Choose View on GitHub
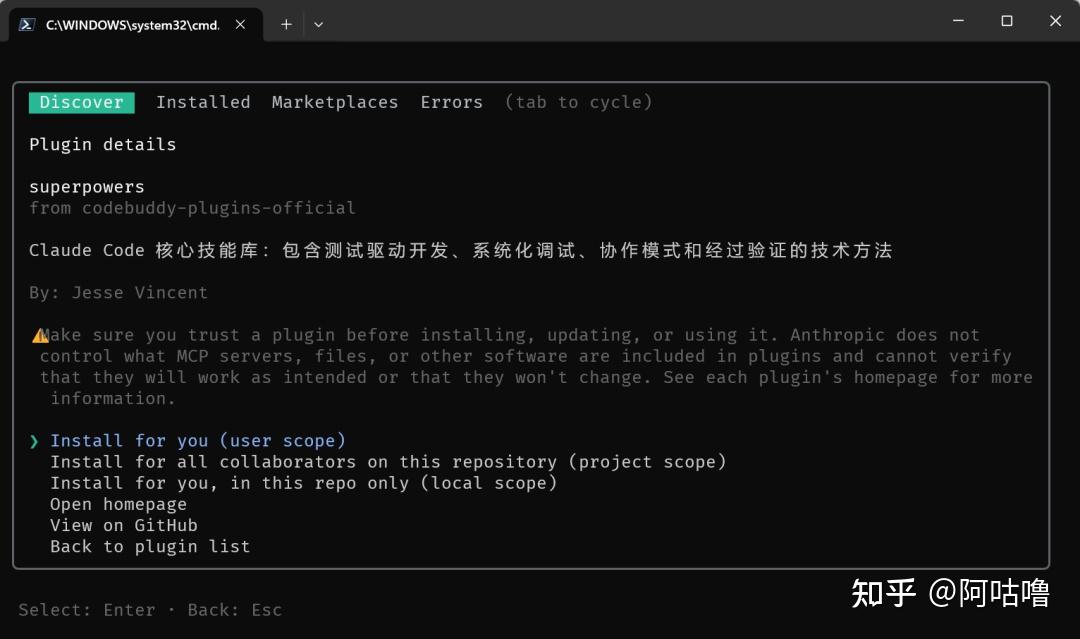This screenshot has width=1080, height=639. (124, 525)
